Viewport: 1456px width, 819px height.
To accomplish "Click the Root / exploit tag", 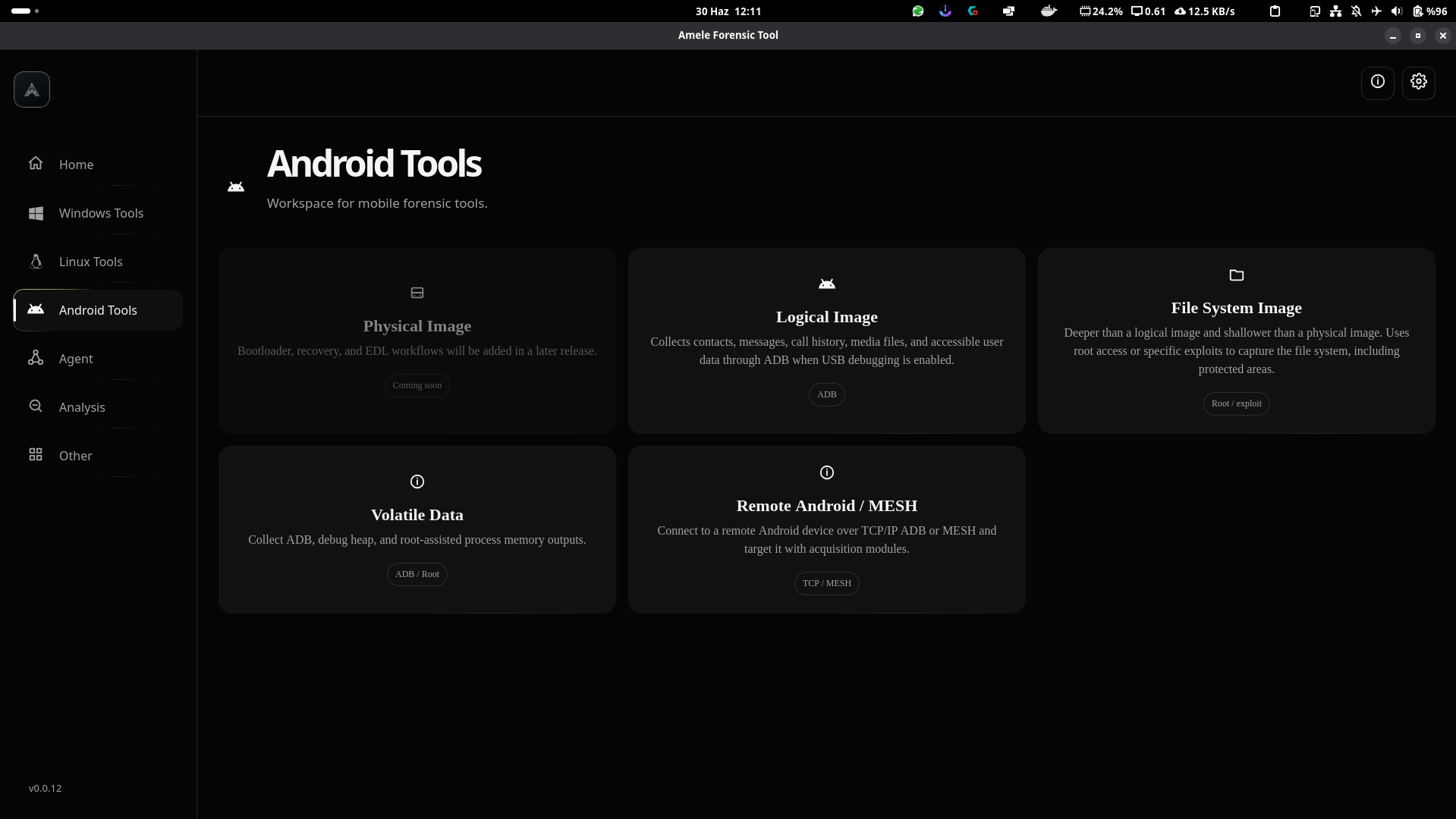I will (1237, 403).
